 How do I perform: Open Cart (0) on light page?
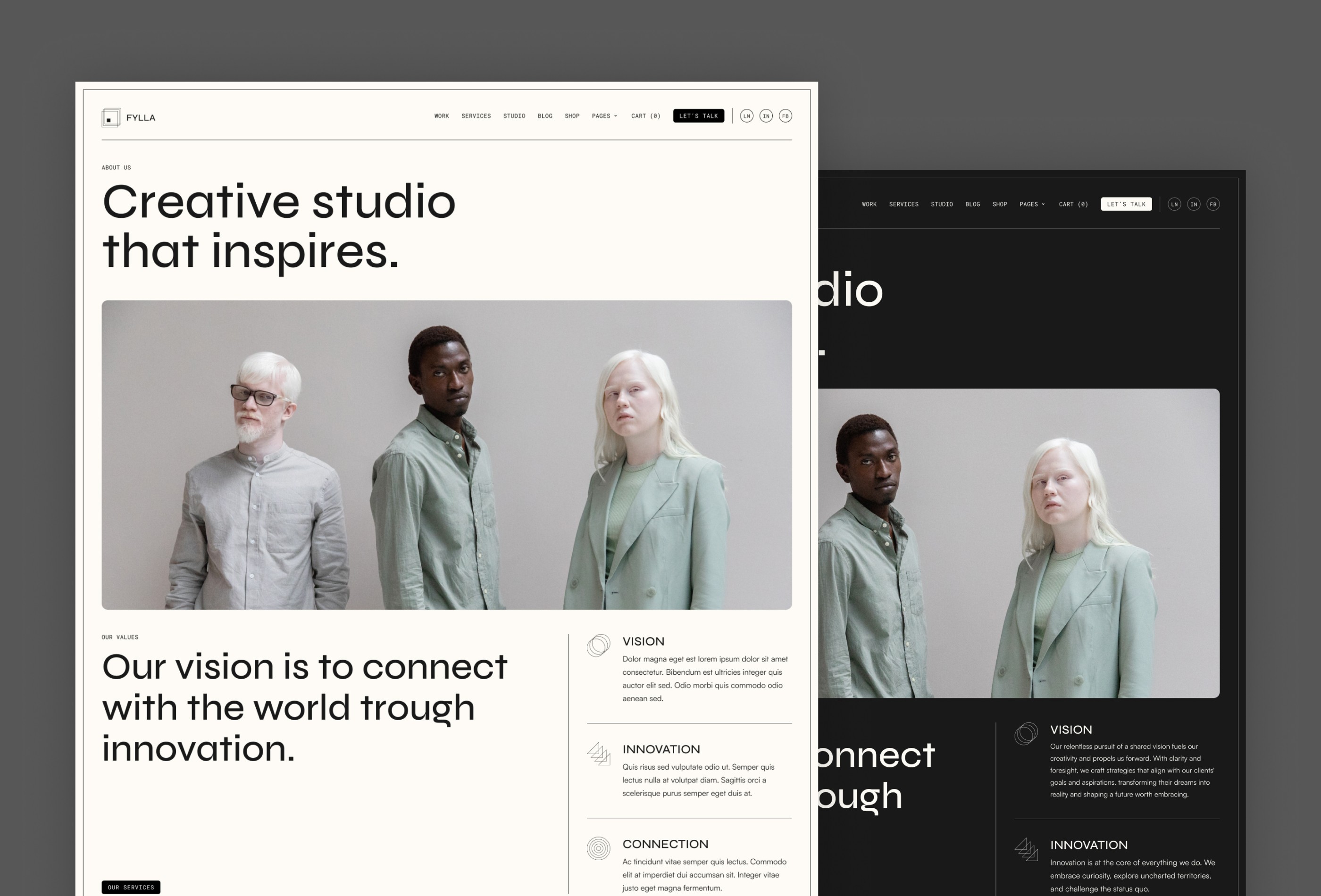[646, 116]
